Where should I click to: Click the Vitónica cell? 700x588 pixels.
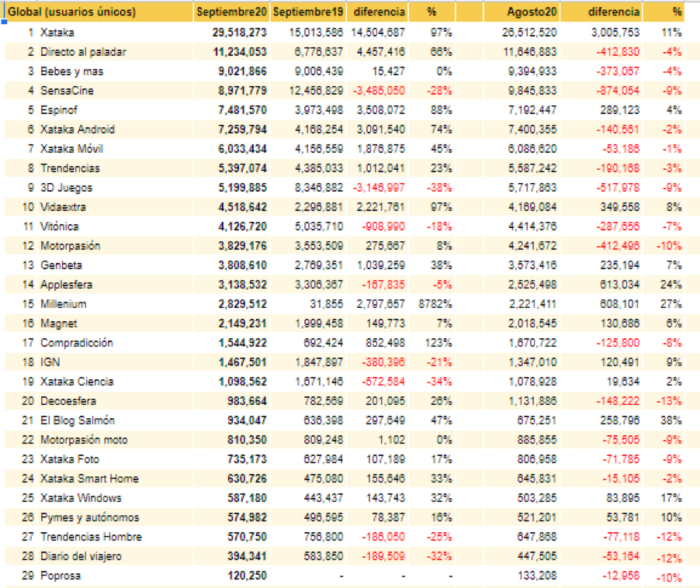tap(59, 226)
